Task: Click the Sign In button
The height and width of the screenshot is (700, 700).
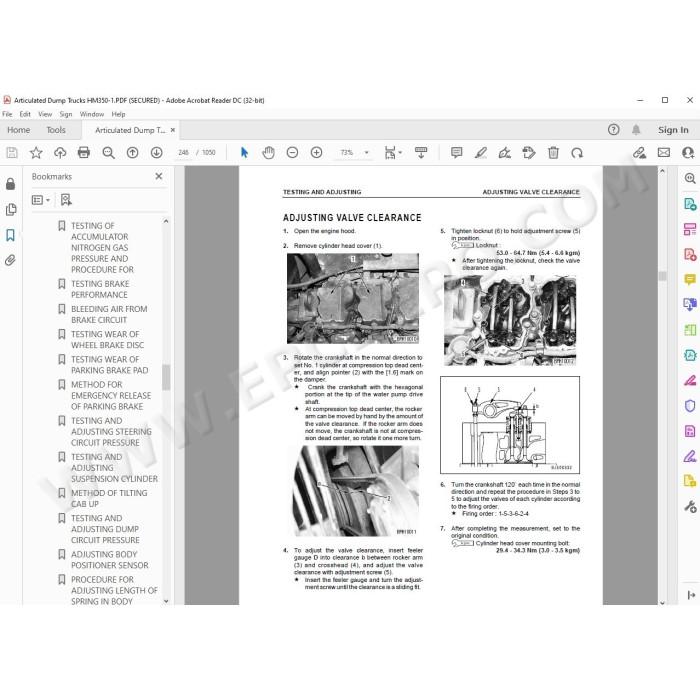Action: click(x=673, y=130)
